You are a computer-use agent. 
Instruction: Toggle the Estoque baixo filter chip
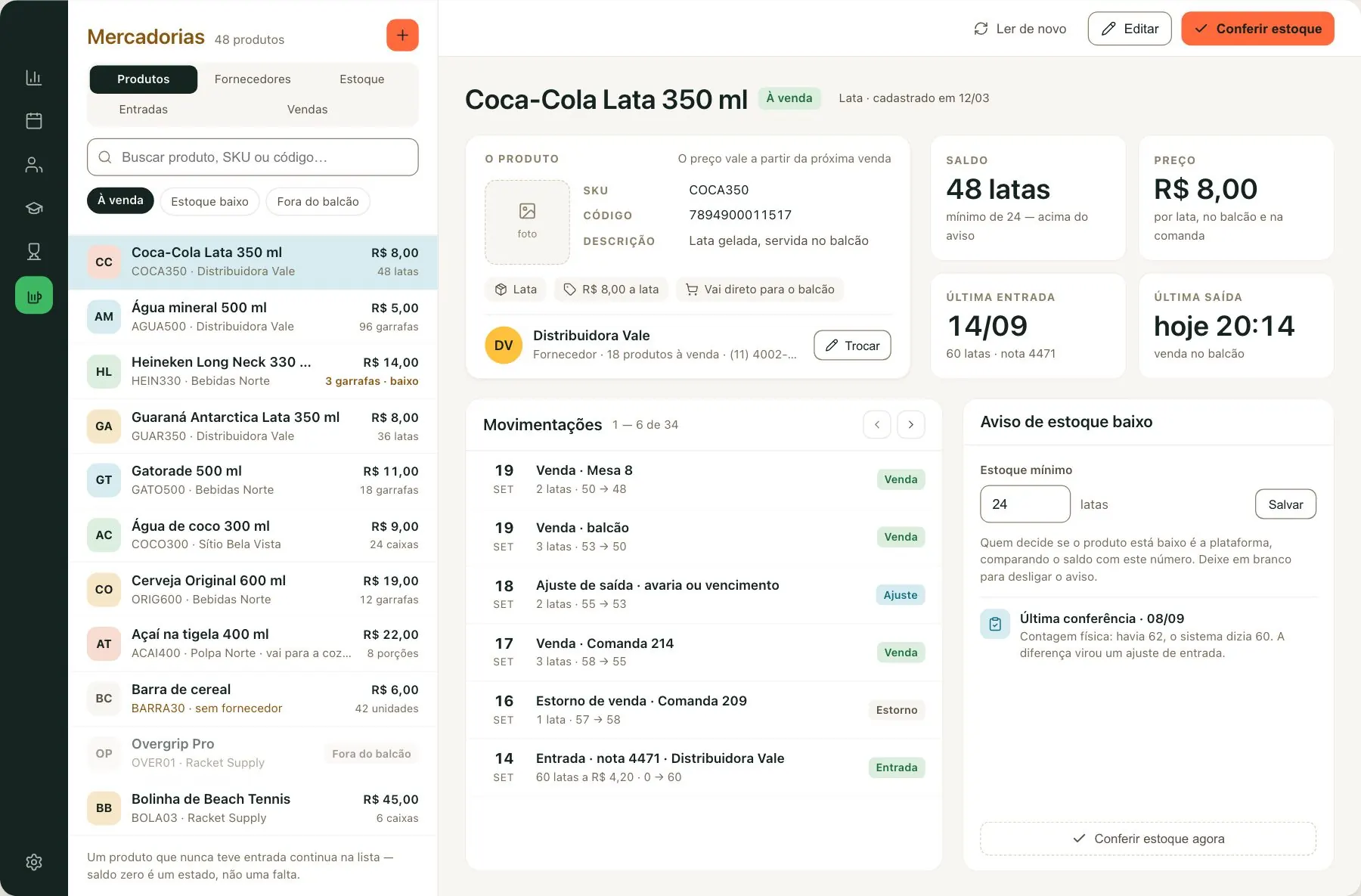click(209, 202)
